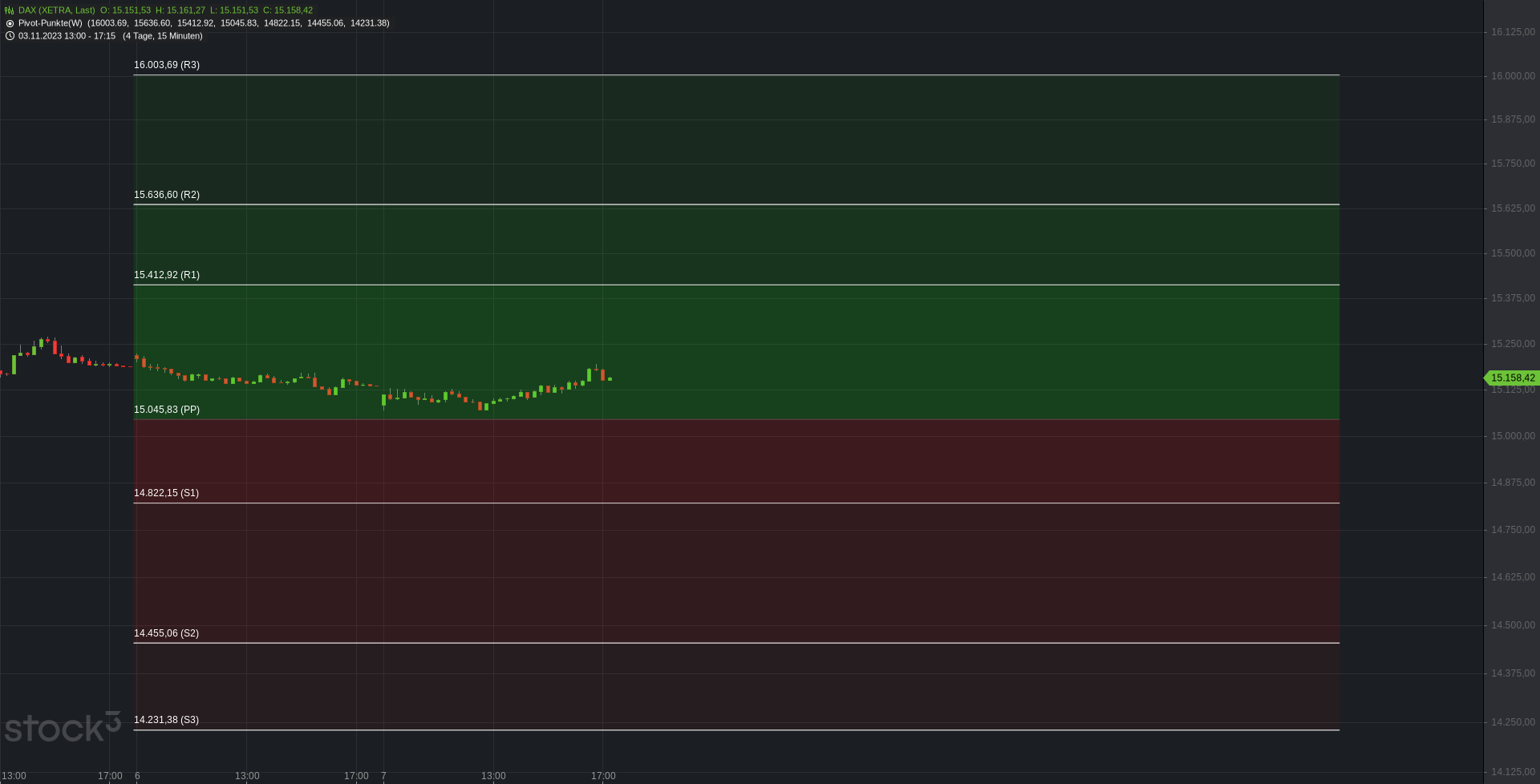The width and height of the screenshot is (1540, 784).
Task: Click the 14.455,06 (S2) pivot label
Action: (166, 633)
